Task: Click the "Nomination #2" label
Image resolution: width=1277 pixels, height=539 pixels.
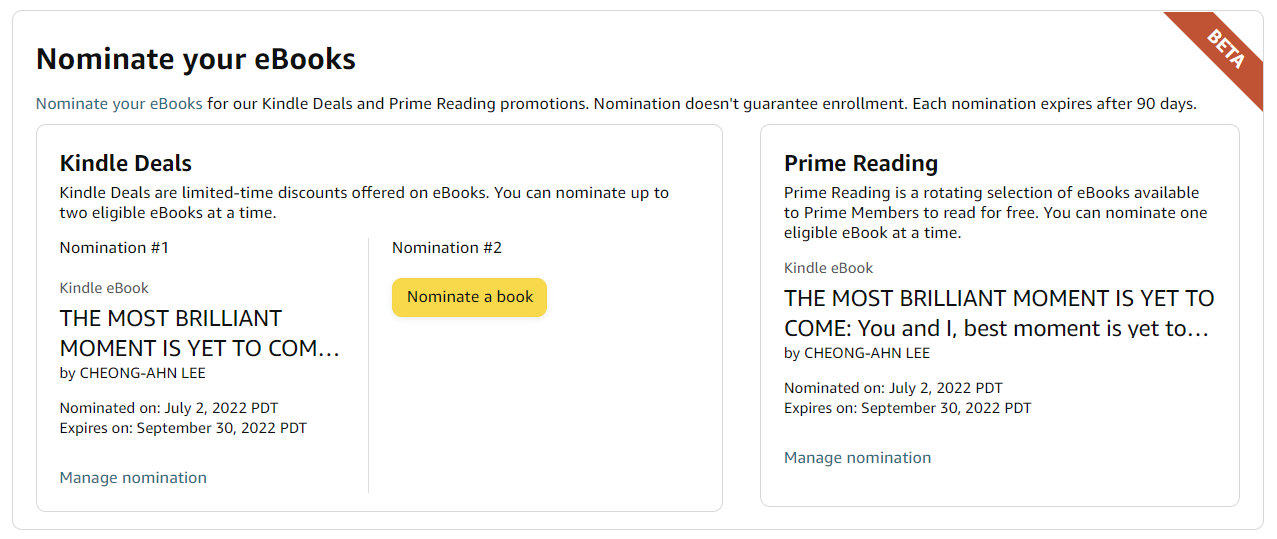Action: click(x=447, y=248)
